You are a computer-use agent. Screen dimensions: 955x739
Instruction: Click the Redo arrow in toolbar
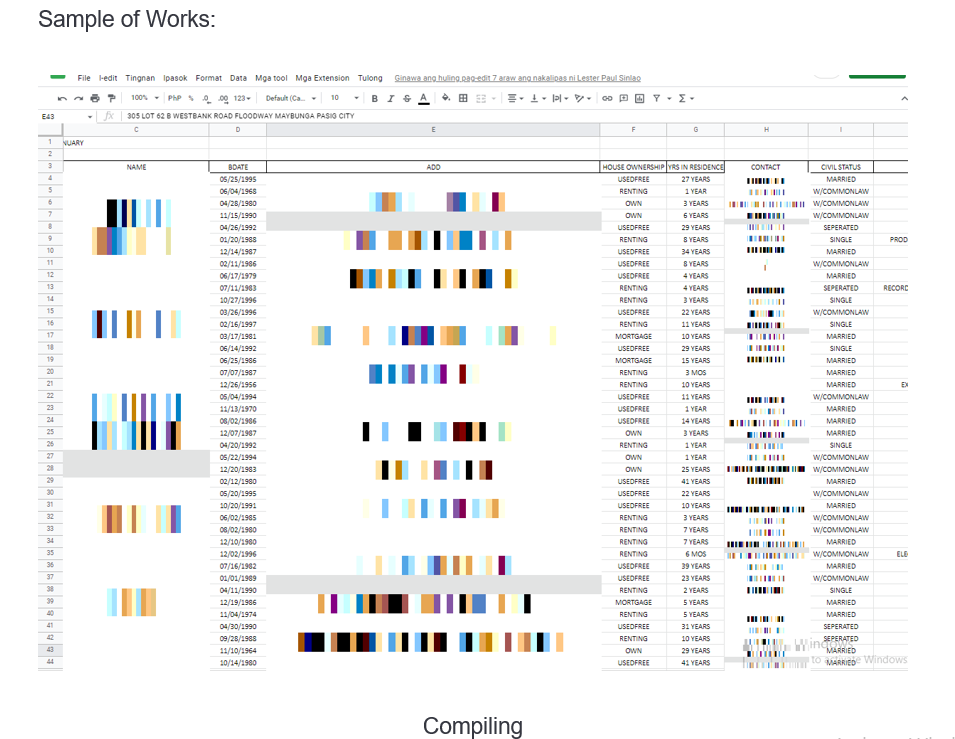[78, 98]
